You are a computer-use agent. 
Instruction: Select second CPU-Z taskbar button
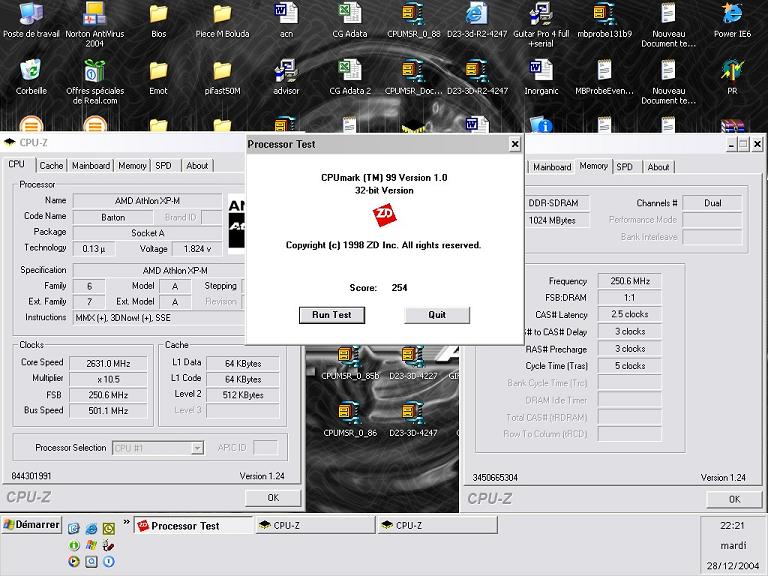click(x=437, y=526)
